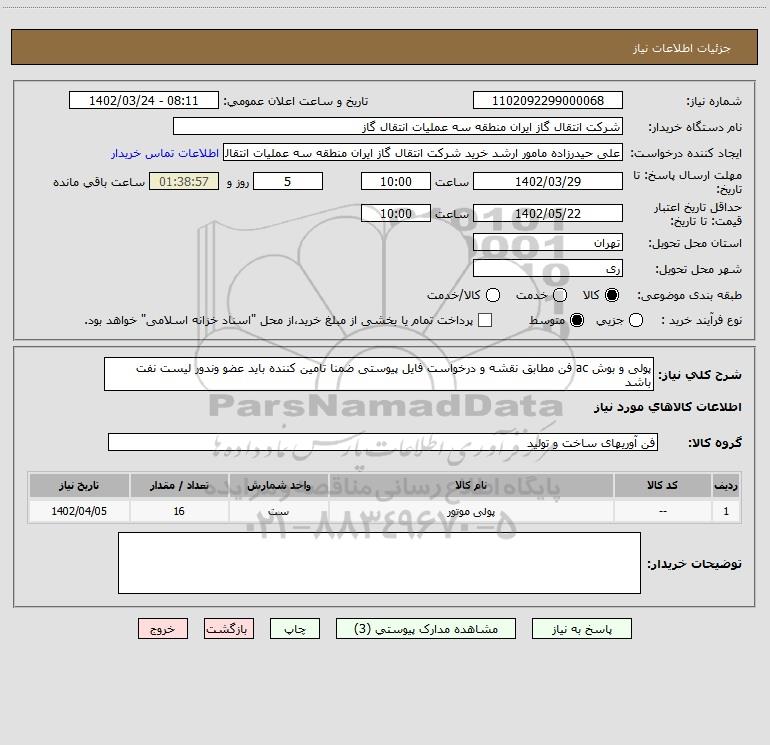The image size is (770, 745).
Task: Click the response deadline time 10:00 field
Action: coord(396,181)
